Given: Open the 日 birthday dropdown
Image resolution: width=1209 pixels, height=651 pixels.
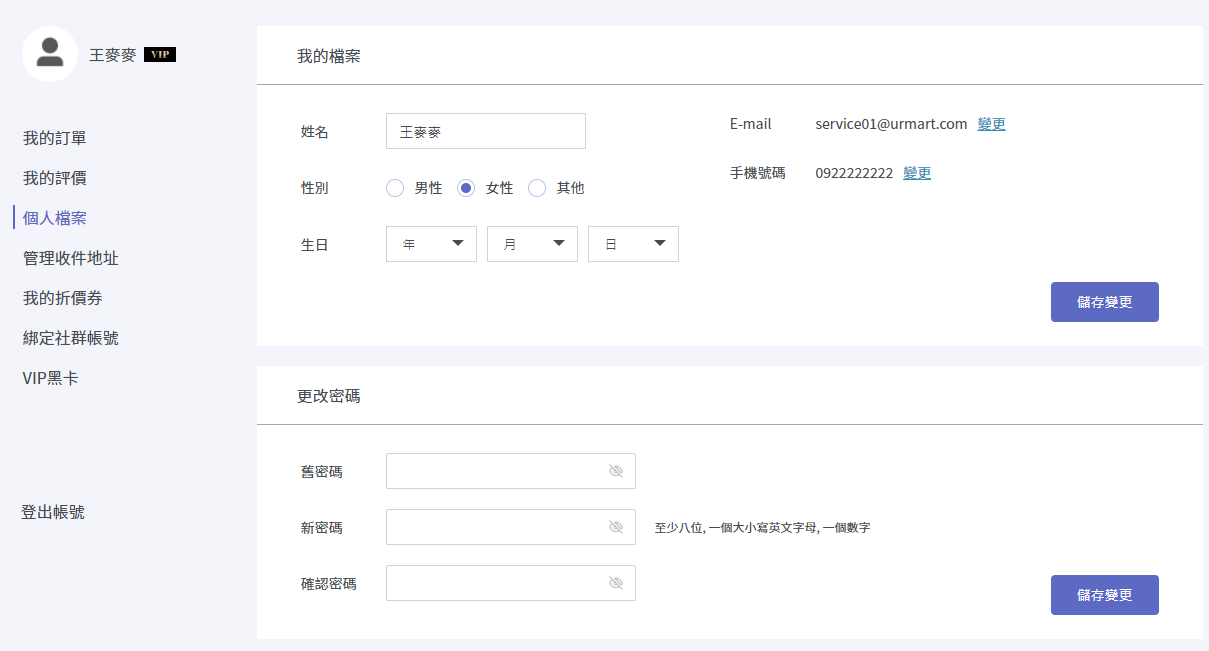Looking at the screenshot, I should point(633,244).
